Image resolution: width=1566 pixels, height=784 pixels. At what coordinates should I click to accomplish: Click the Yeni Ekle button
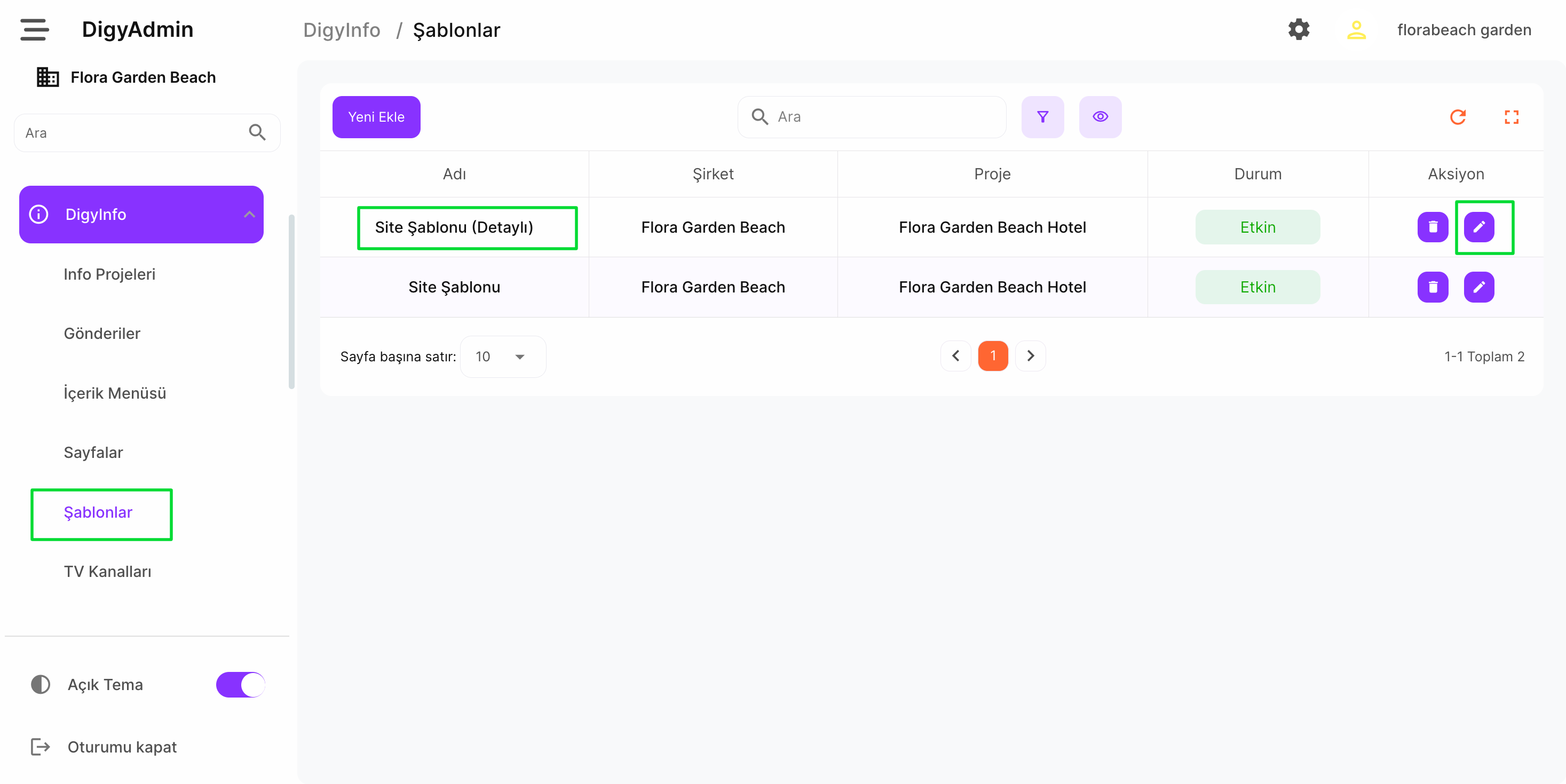pyautogui.click(x=376, y=117)
